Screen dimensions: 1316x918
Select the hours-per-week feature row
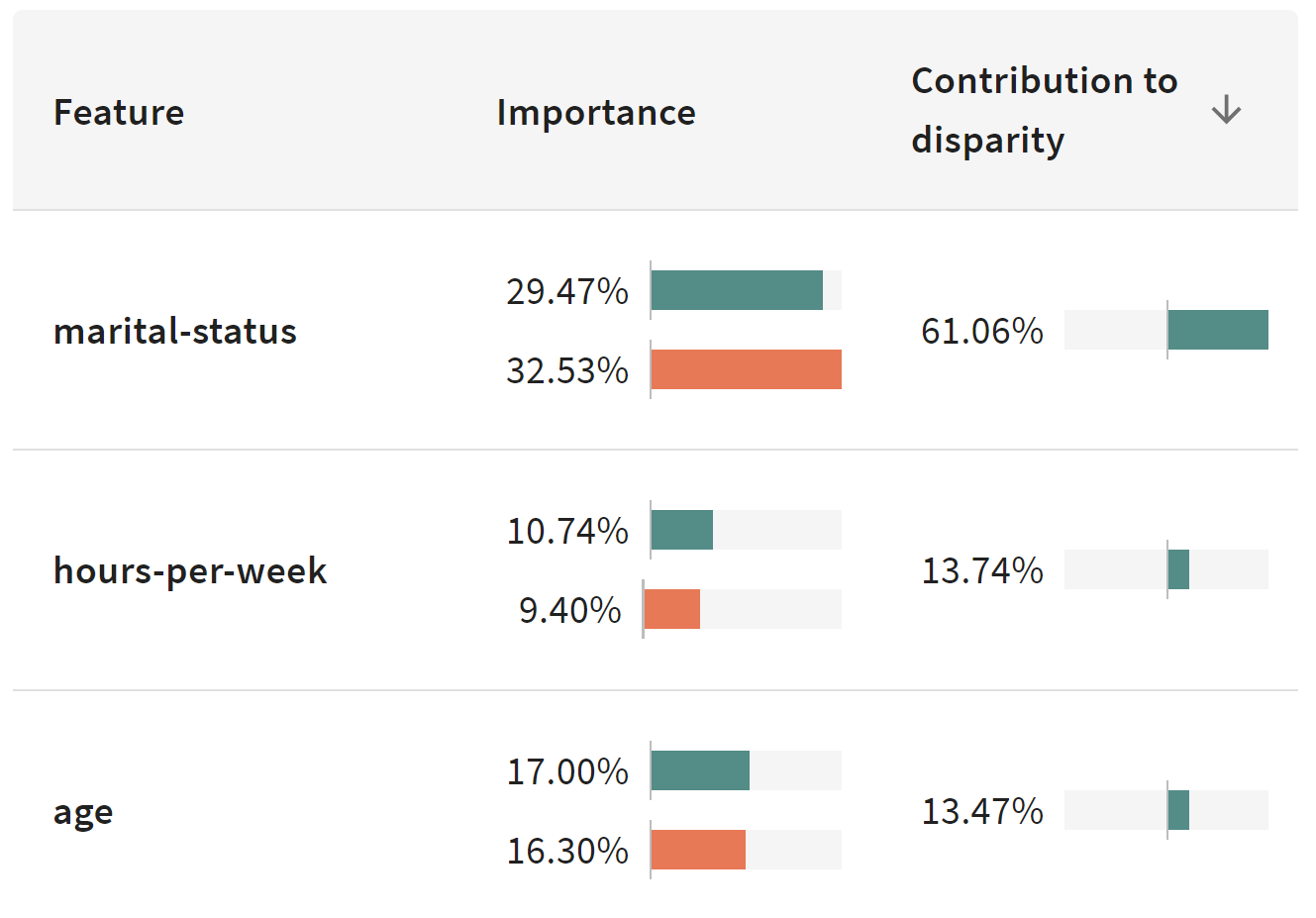click(x=190, y=570)
